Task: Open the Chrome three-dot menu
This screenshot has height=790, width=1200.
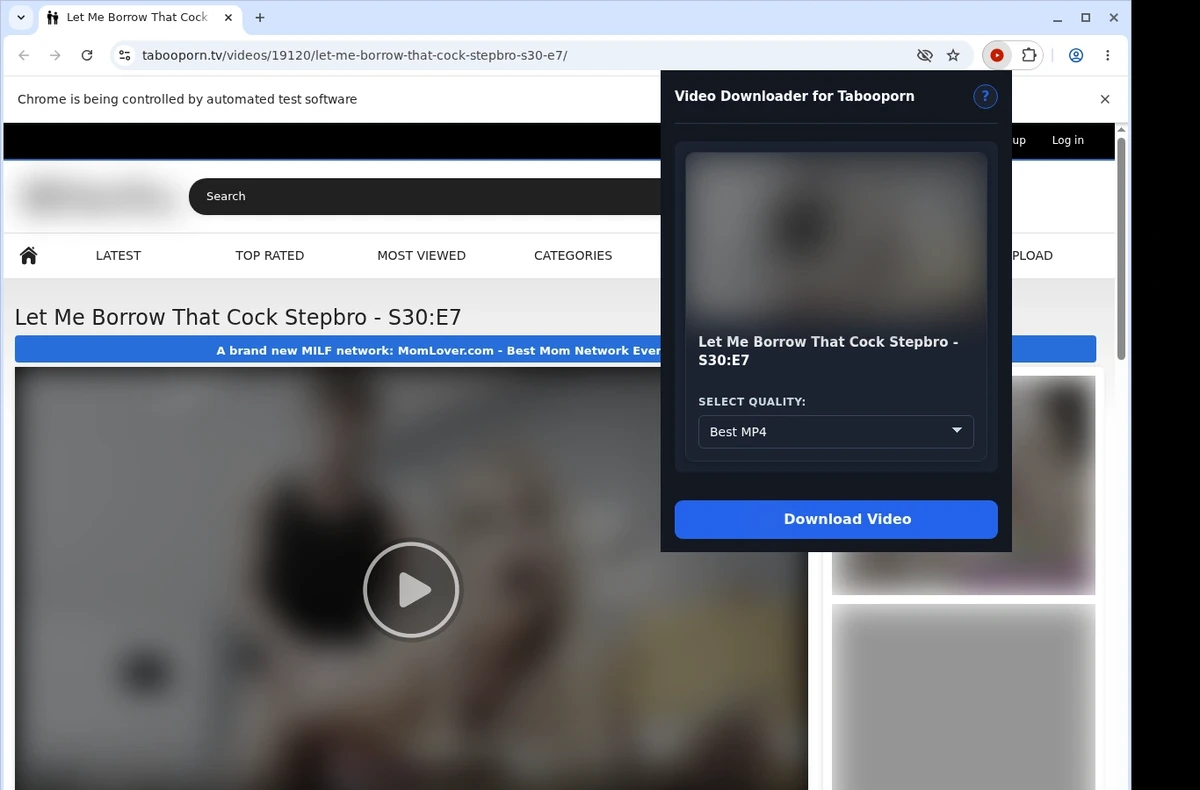Action: coord(1107,56)
